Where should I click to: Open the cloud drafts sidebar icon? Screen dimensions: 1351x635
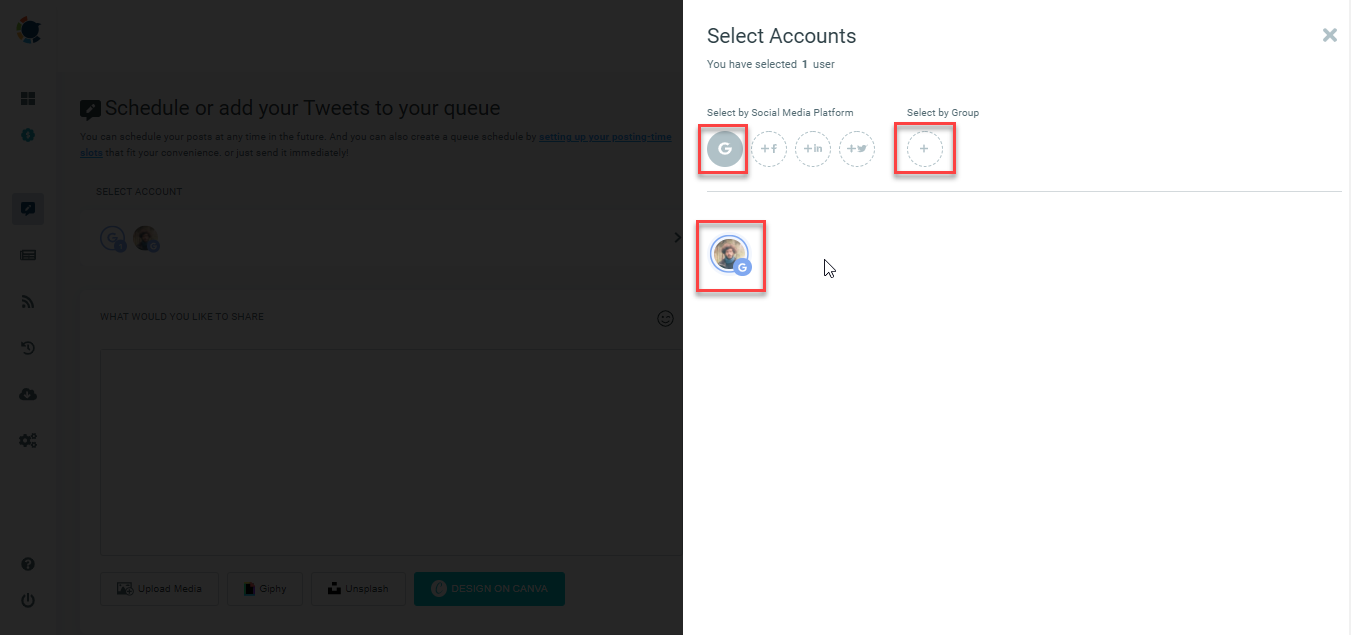coord(28,394)
